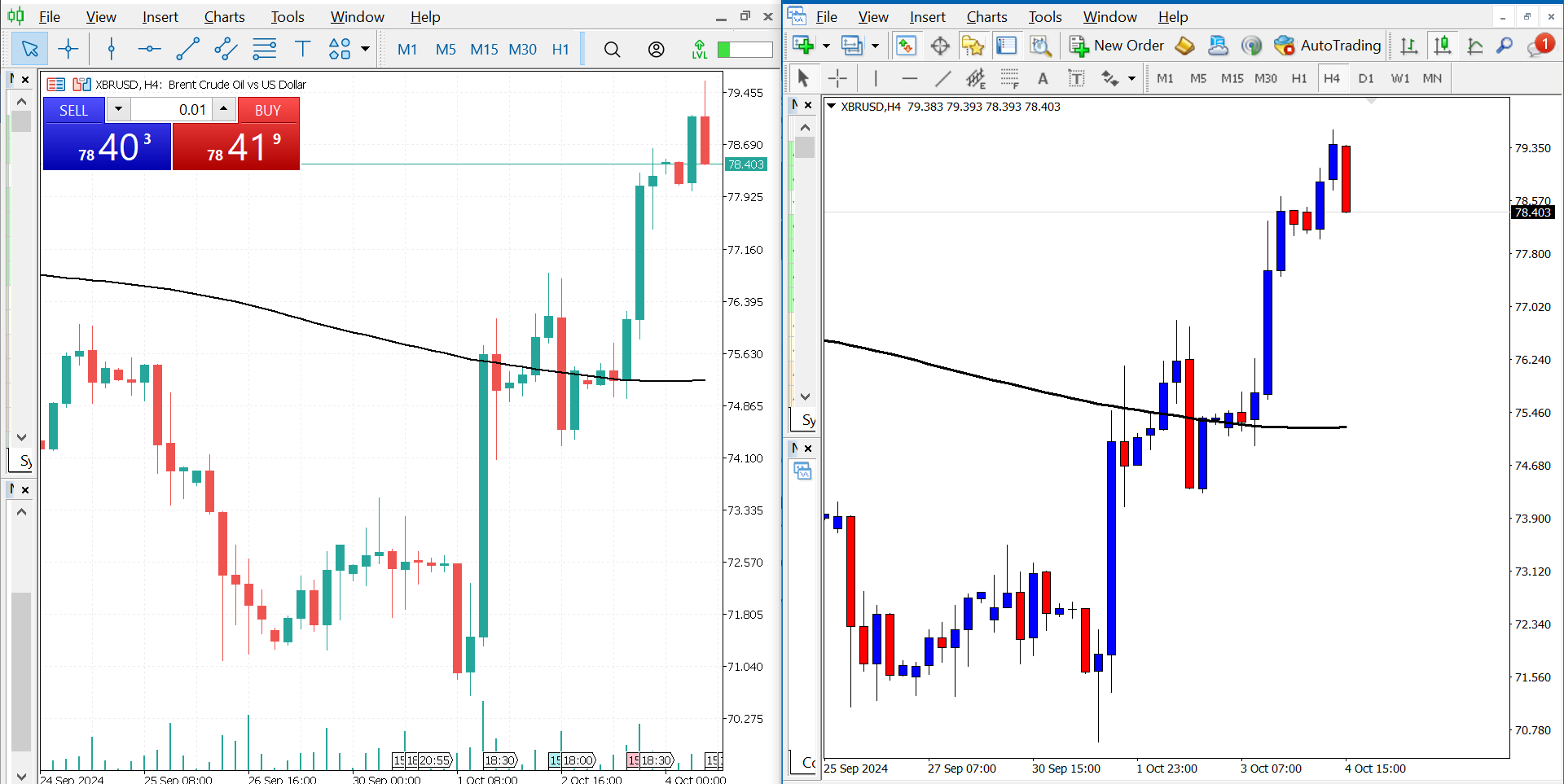The width and height of the screenshot is (1564, 784).
Task: Open the Charts menu in left terminal
Action: [x=224, y=17]
